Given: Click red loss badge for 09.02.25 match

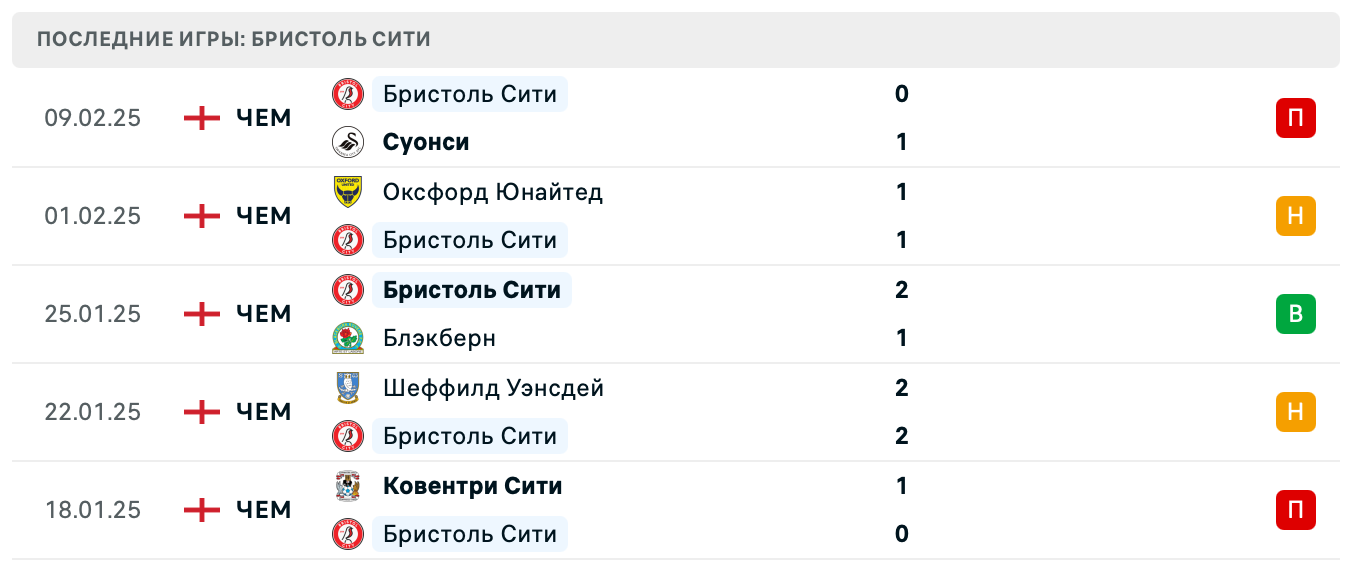Looking at the screenshot, I should tap(1295, 118).
